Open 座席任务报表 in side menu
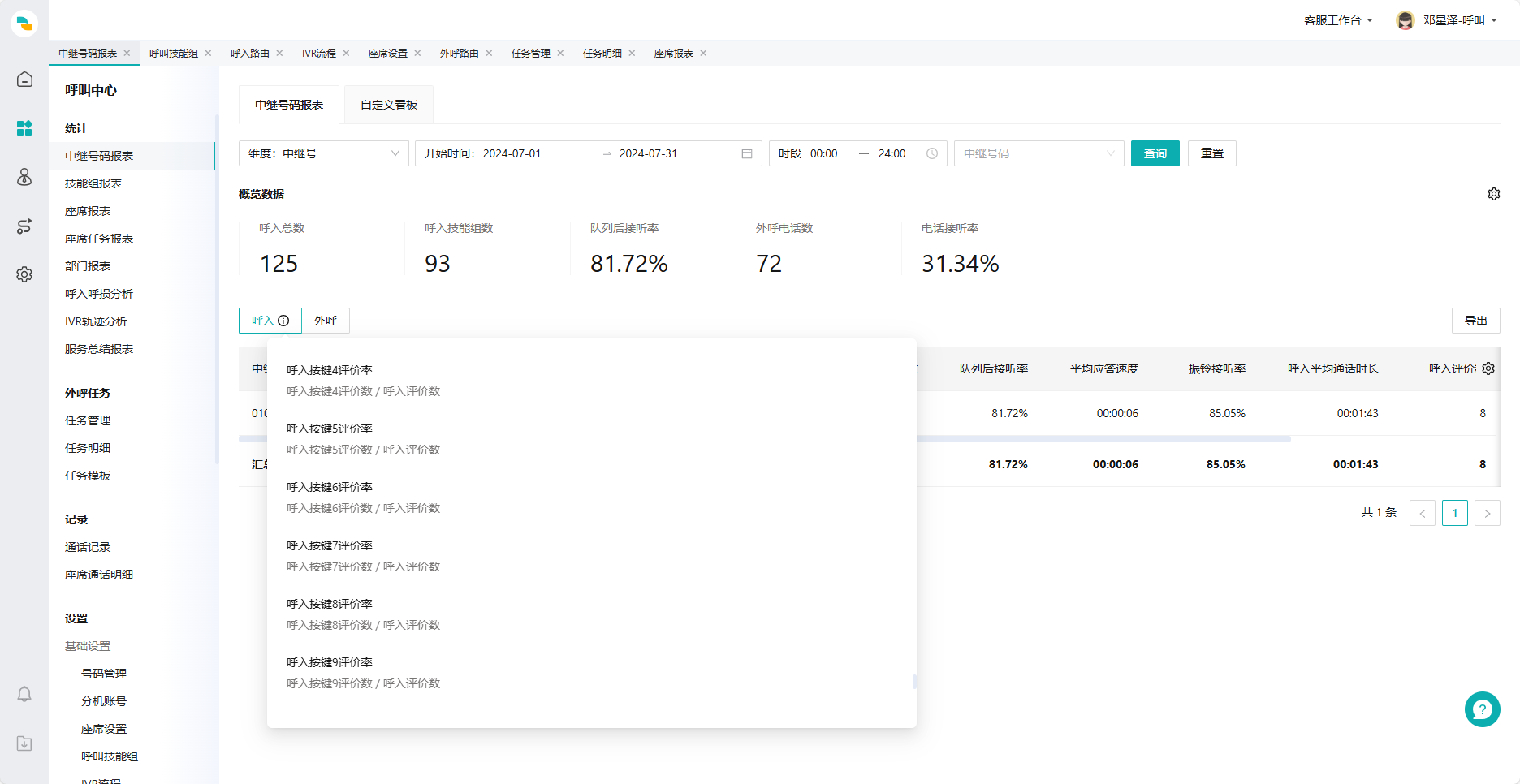The width and height of the screenshot is (1520, 784). pyautogui.click(x=99, y=239)
